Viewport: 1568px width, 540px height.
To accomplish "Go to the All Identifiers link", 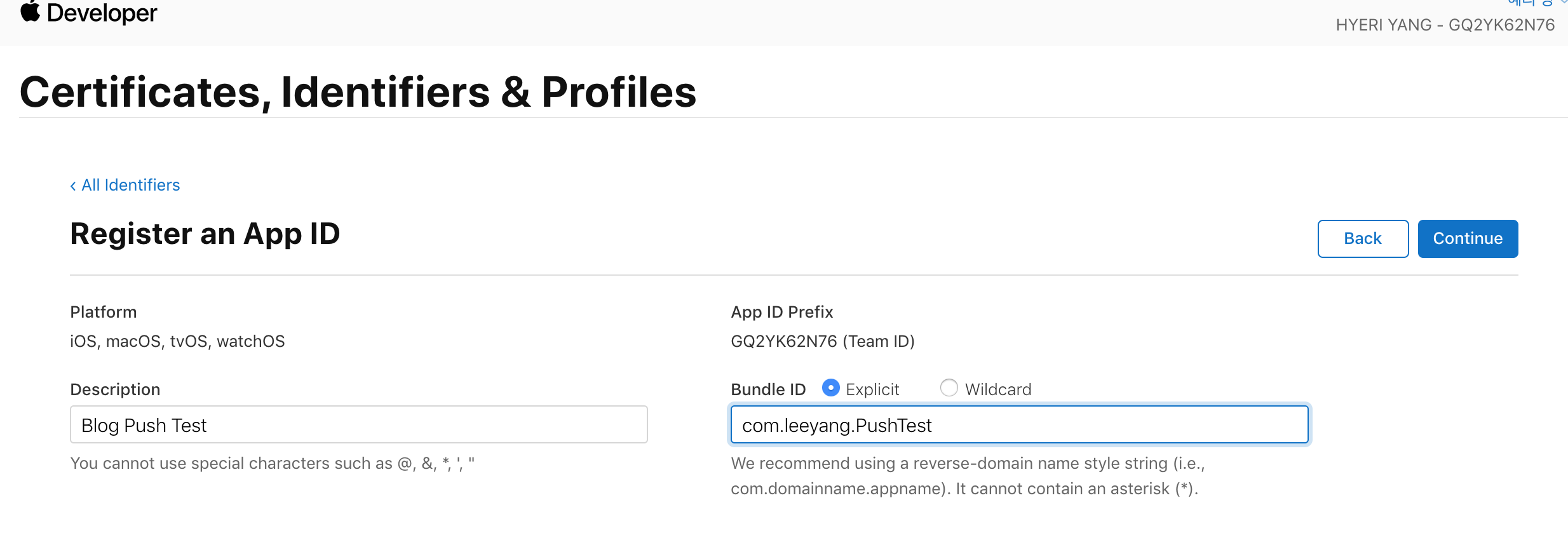I will coord(130,185).
